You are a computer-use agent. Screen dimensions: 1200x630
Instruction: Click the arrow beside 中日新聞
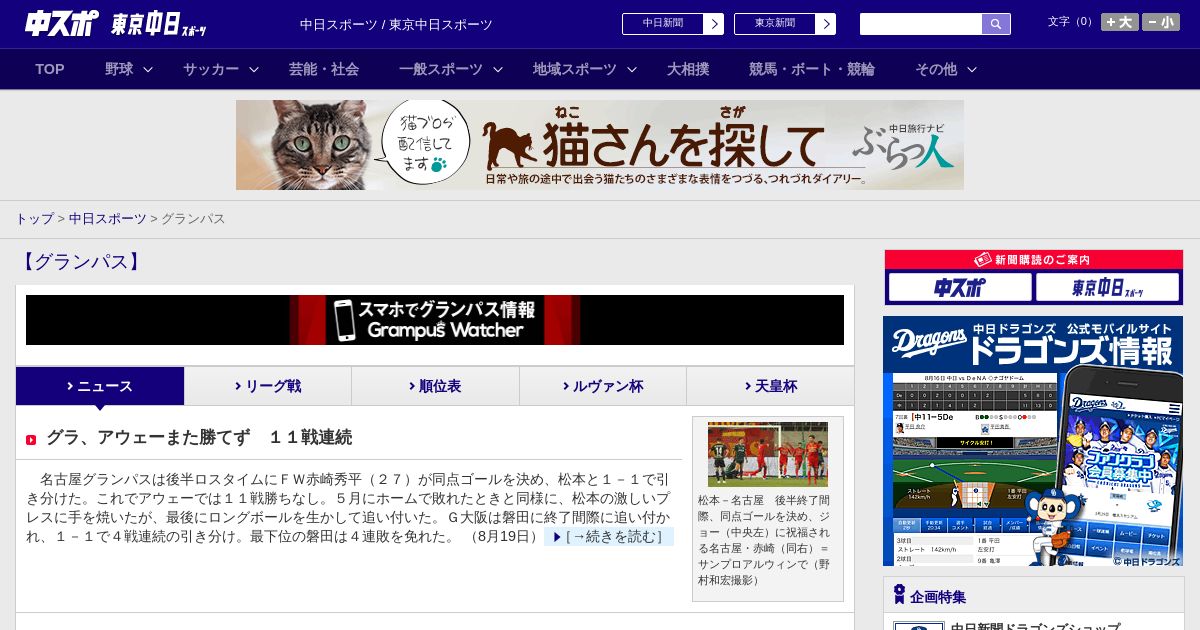pos(713,24)
